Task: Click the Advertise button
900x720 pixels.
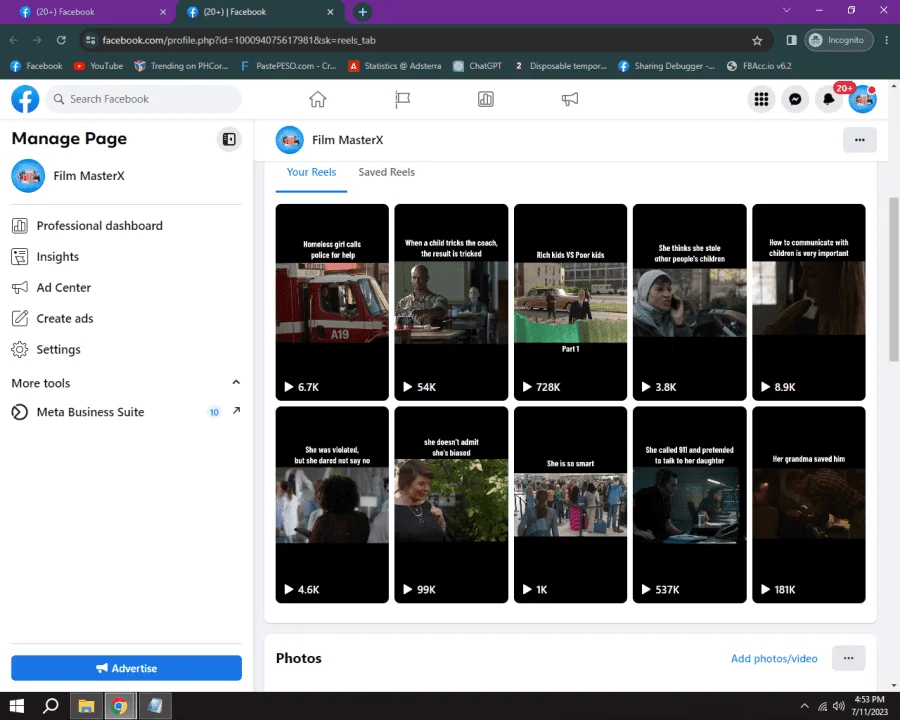Action: pos(126,668)
